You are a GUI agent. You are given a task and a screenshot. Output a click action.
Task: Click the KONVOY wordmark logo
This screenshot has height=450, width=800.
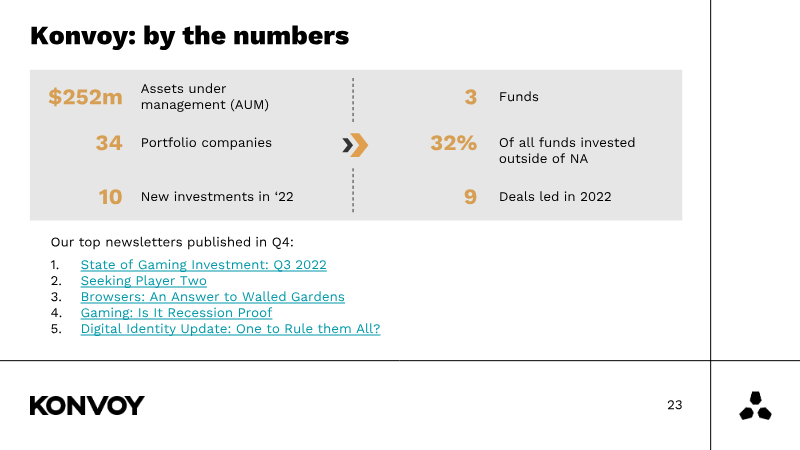[87, 406]
